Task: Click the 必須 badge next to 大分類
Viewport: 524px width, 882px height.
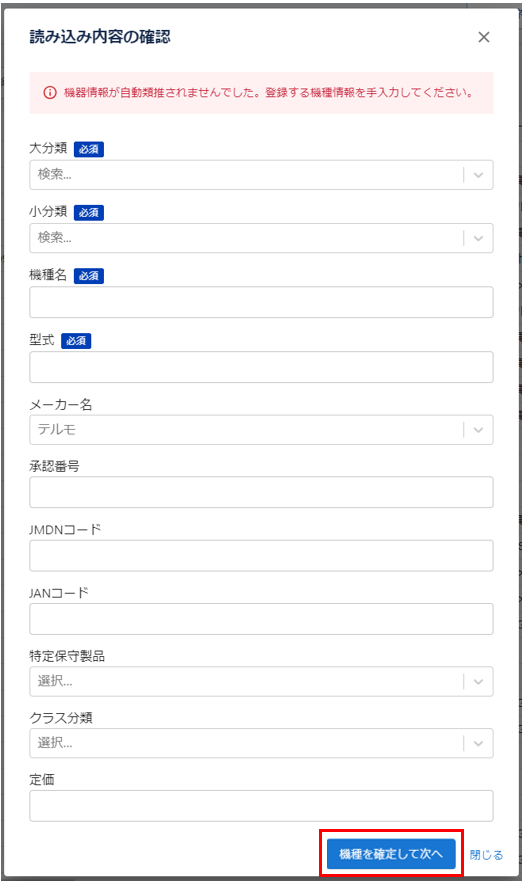Action: [89, 150]
